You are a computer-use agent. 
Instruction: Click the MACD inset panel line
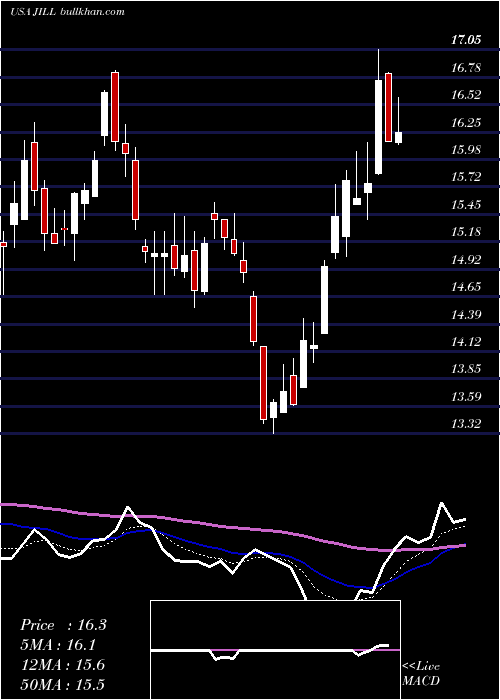(x=270, y=651)
